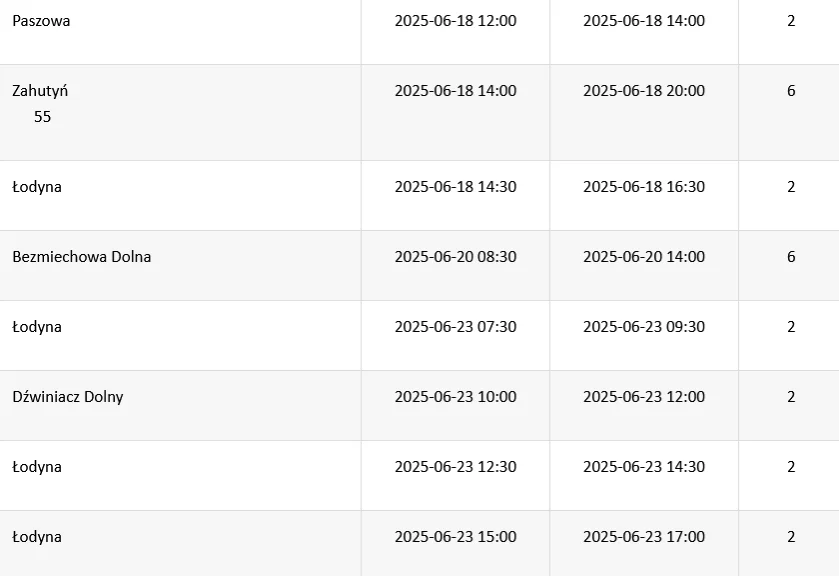Click start time 2025-06-23 12:30
This screenshot has width=839, height=576.
coord(455,467)
